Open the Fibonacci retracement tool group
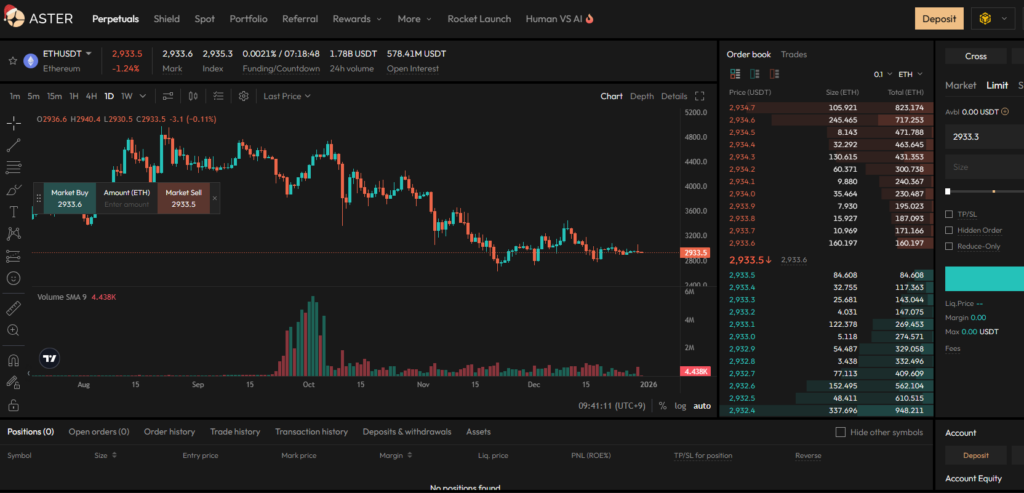Screen dimensions: 1024x493 pos(13,167)
